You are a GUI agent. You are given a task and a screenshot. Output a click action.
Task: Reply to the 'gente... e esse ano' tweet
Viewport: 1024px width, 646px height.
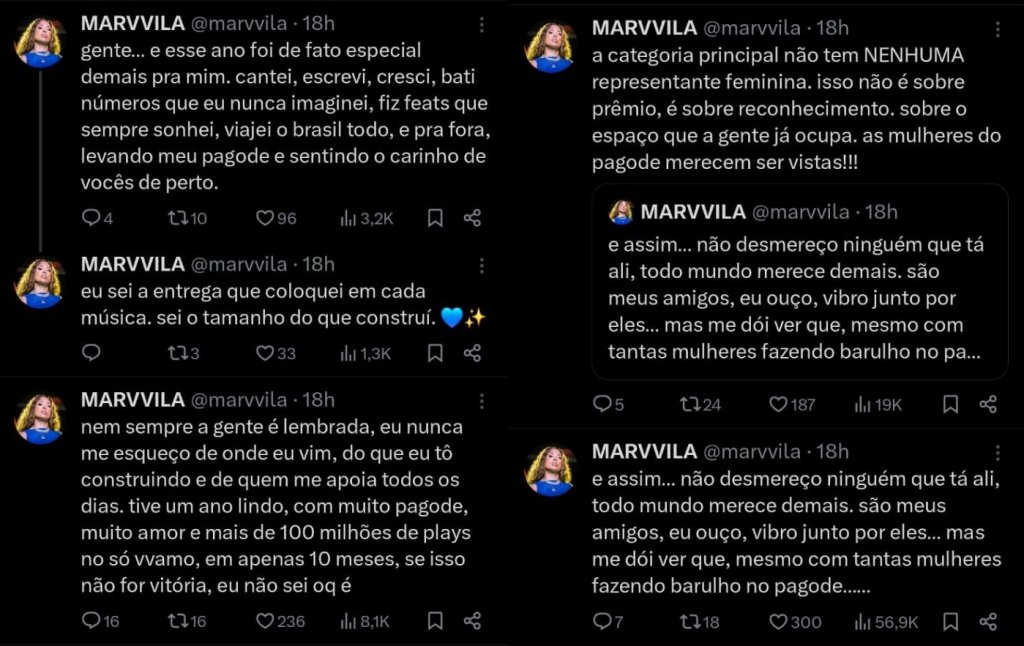[91, 218]
